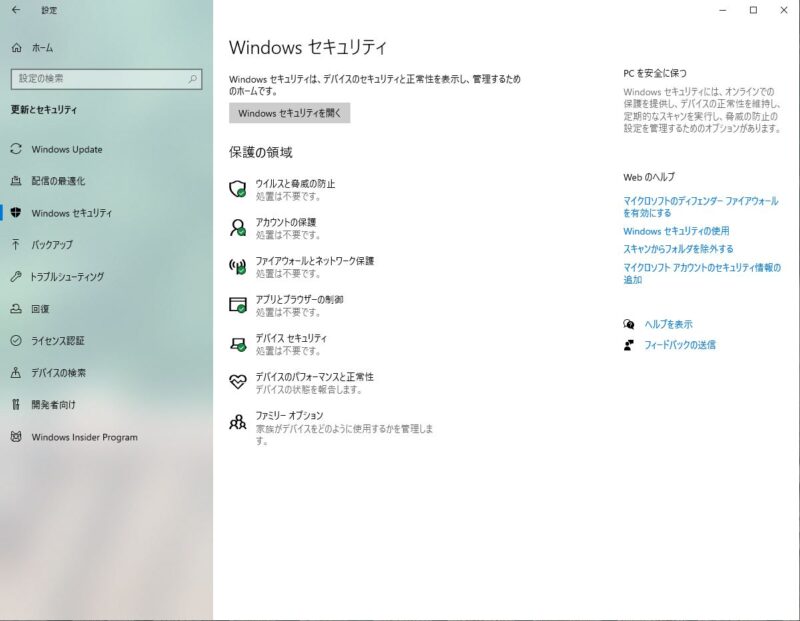Minimize the Settings window
800x621 pixels.
722,10
